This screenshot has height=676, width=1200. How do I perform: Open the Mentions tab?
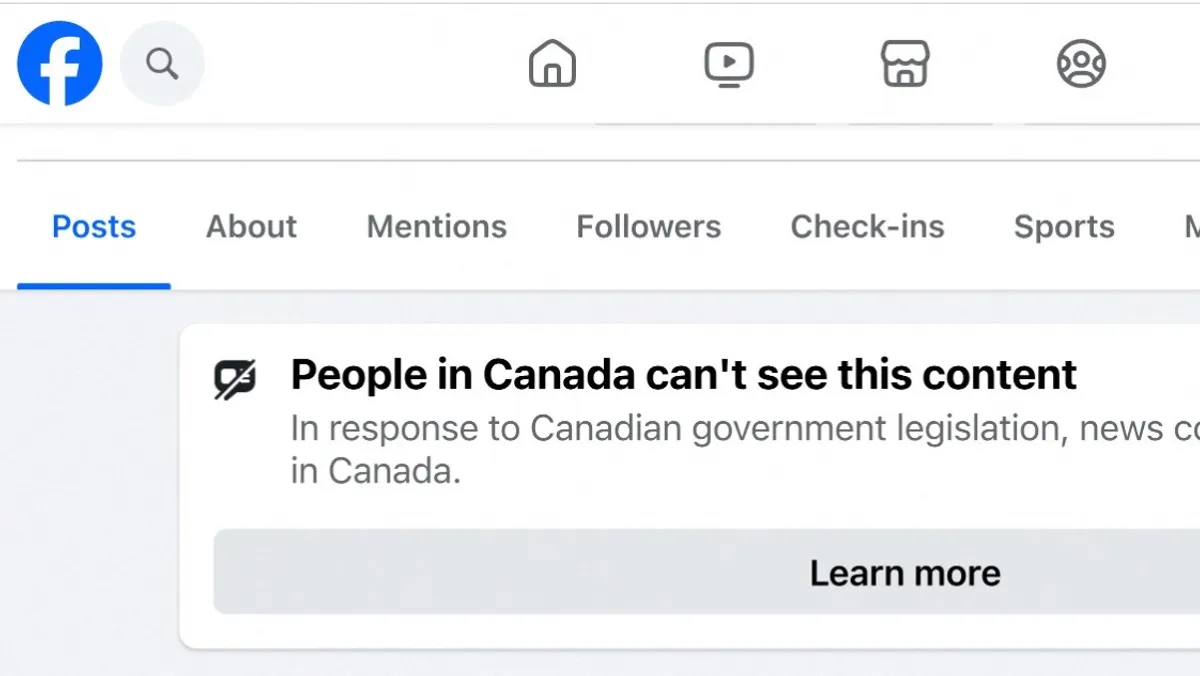[437, 227]
